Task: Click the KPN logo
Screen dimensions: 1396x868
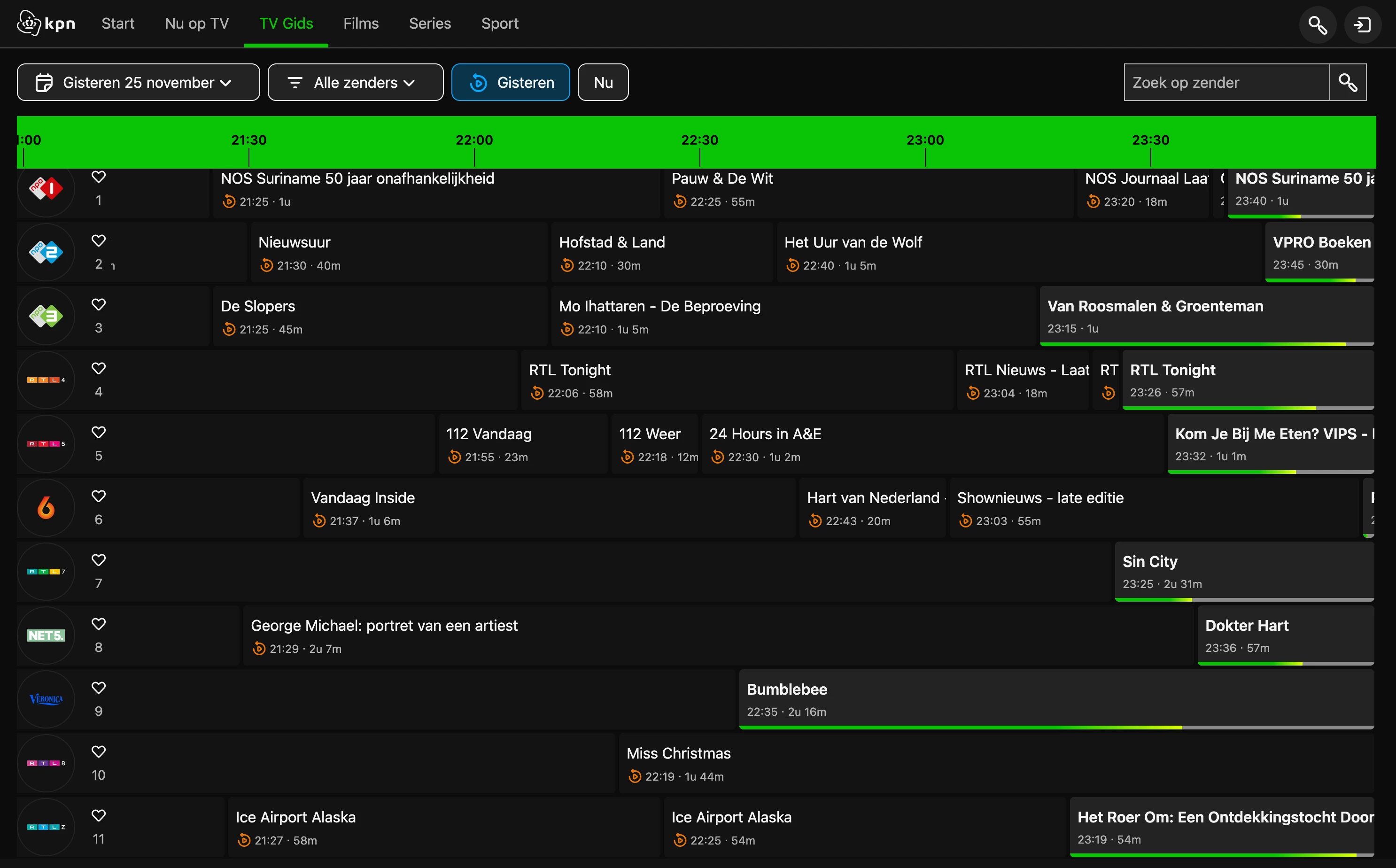Action: pyautogui.click(x=46, y=23)
